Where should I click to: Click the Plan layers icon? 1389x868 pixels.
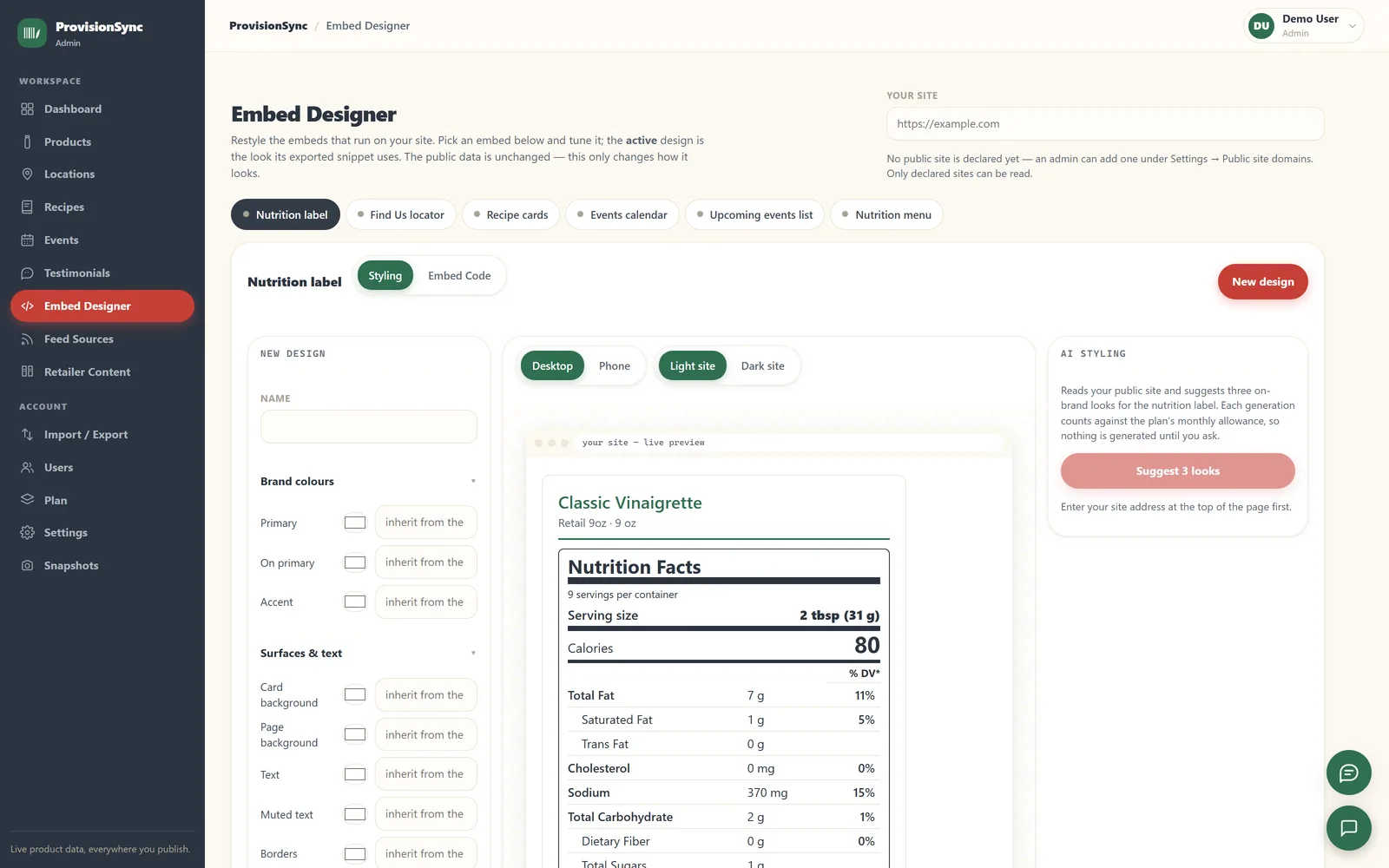[27, 500]
